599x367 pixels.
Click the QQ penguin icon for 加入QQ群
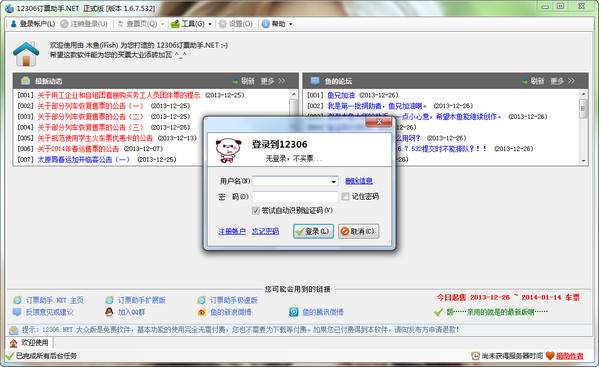pyautogui.click(x=109, y=312)
